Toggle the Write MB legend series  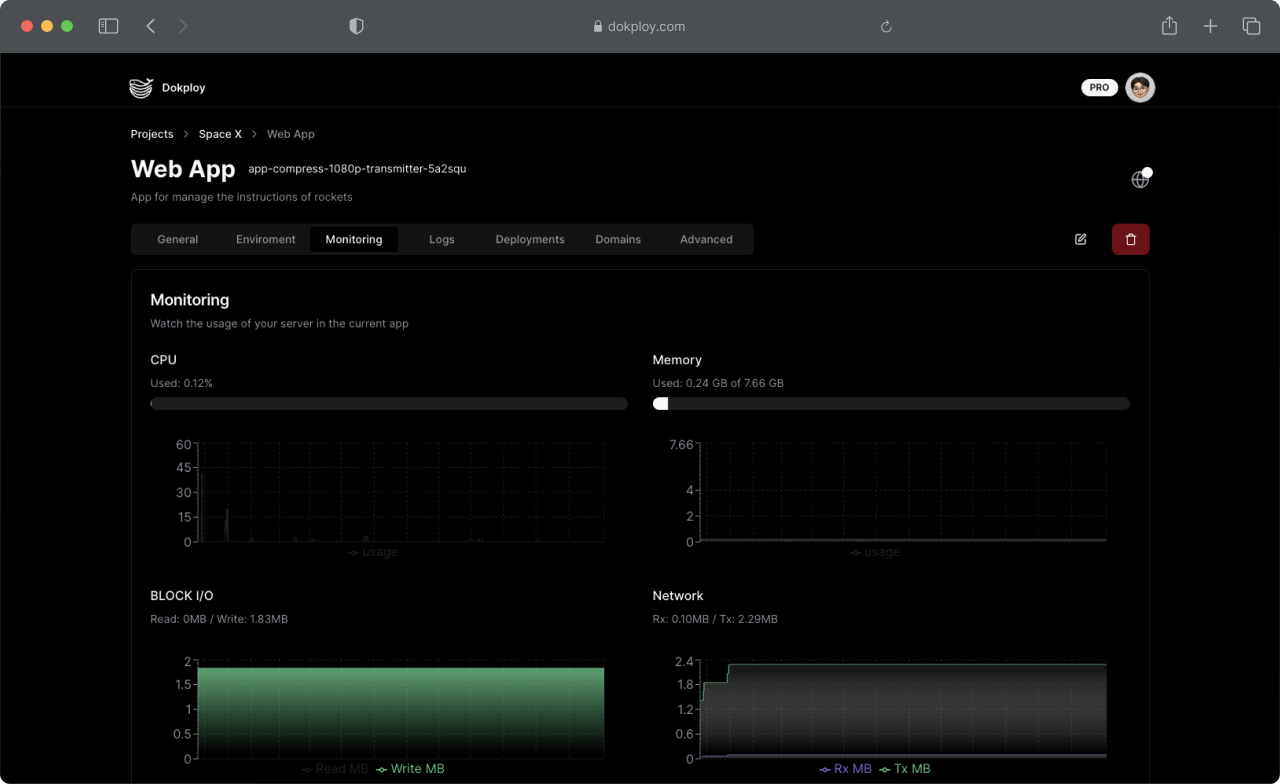tap(410, 769)
